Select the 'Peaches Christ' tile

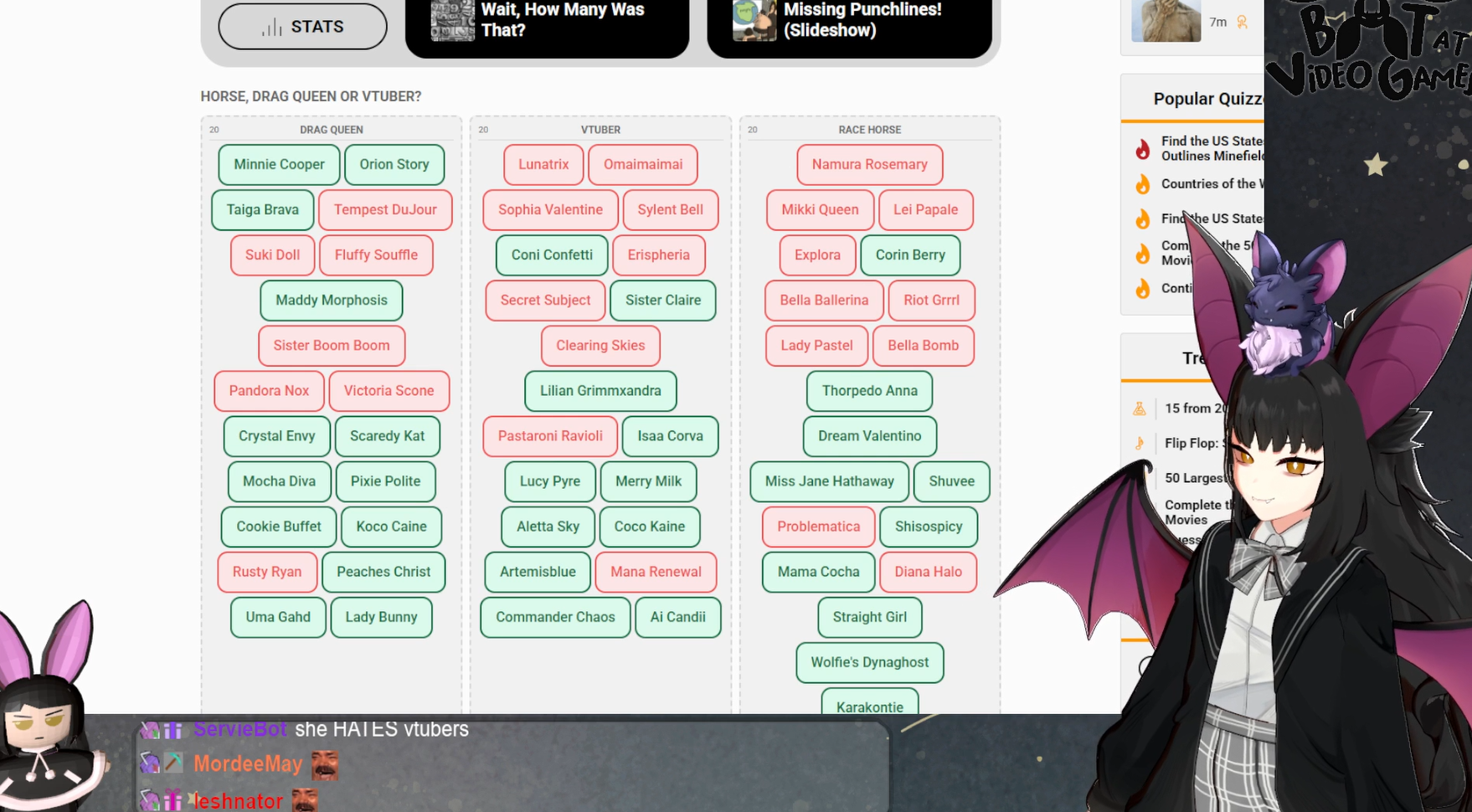pyautogui.click(x=383, y=572)
